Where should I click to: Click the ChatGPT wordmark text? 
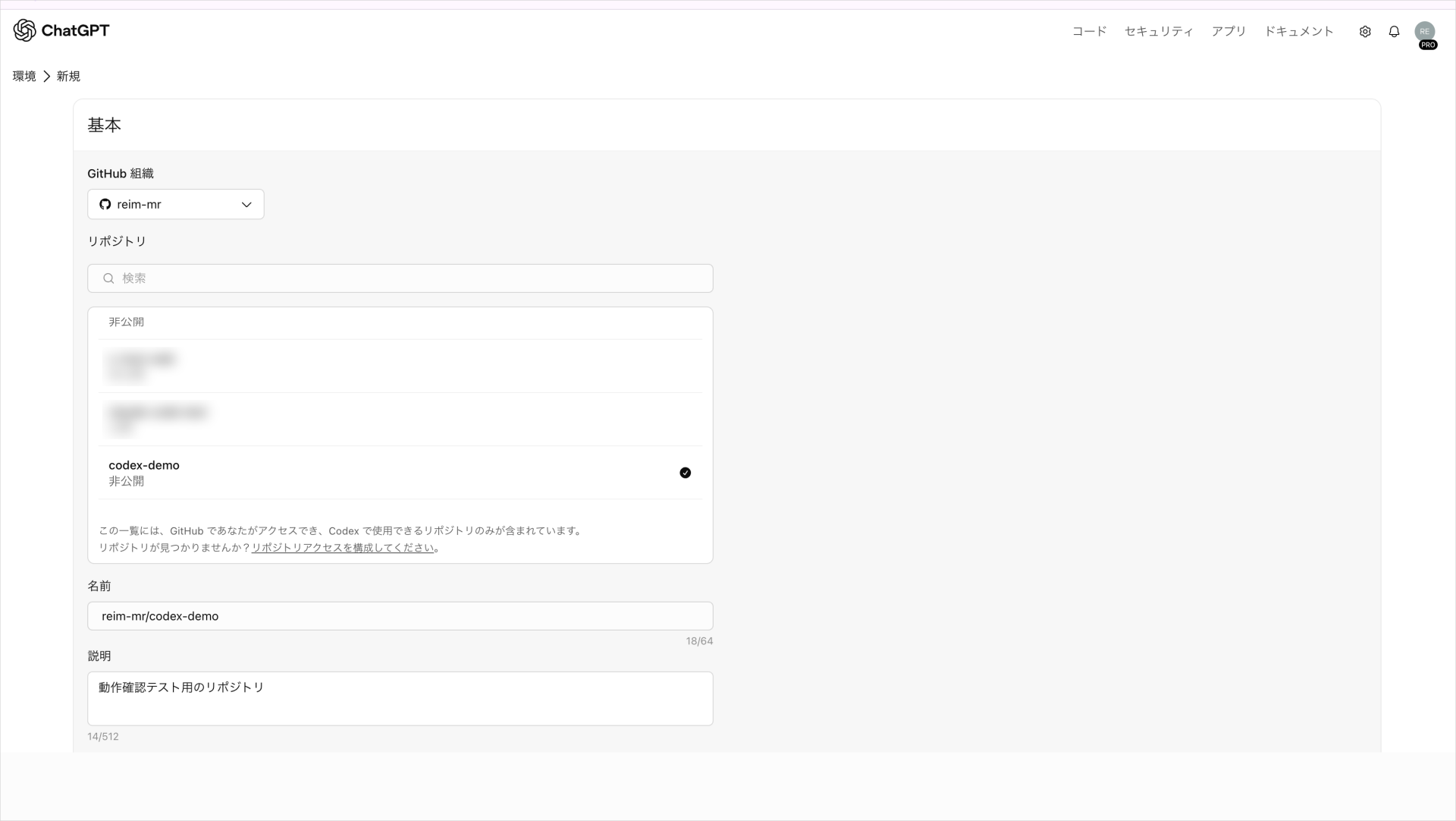point(75,30)
